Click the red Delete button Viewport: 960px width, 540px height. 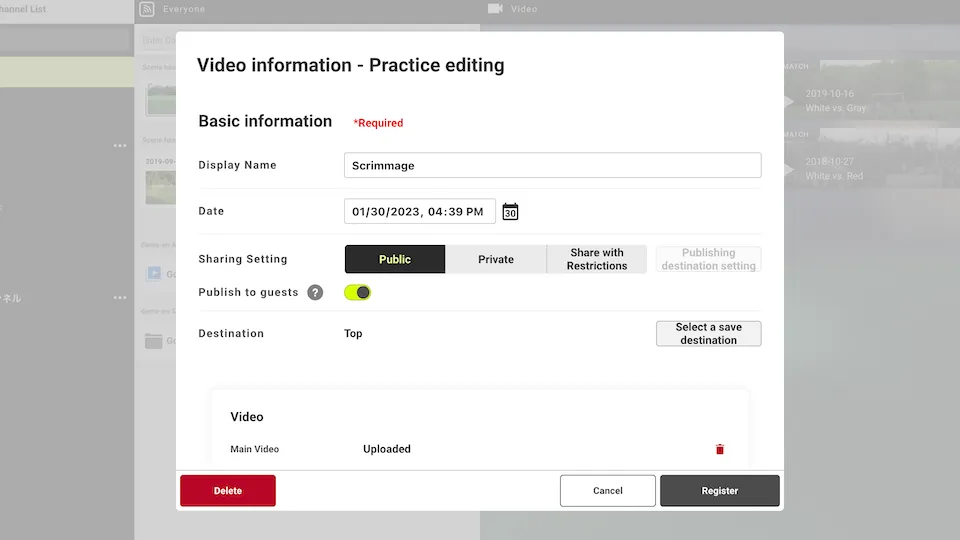228,490
